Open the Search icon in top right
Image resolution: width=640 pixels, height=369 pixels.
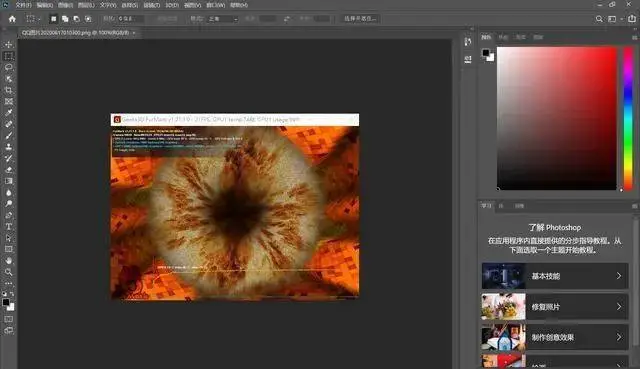click(x=599, y=19)
